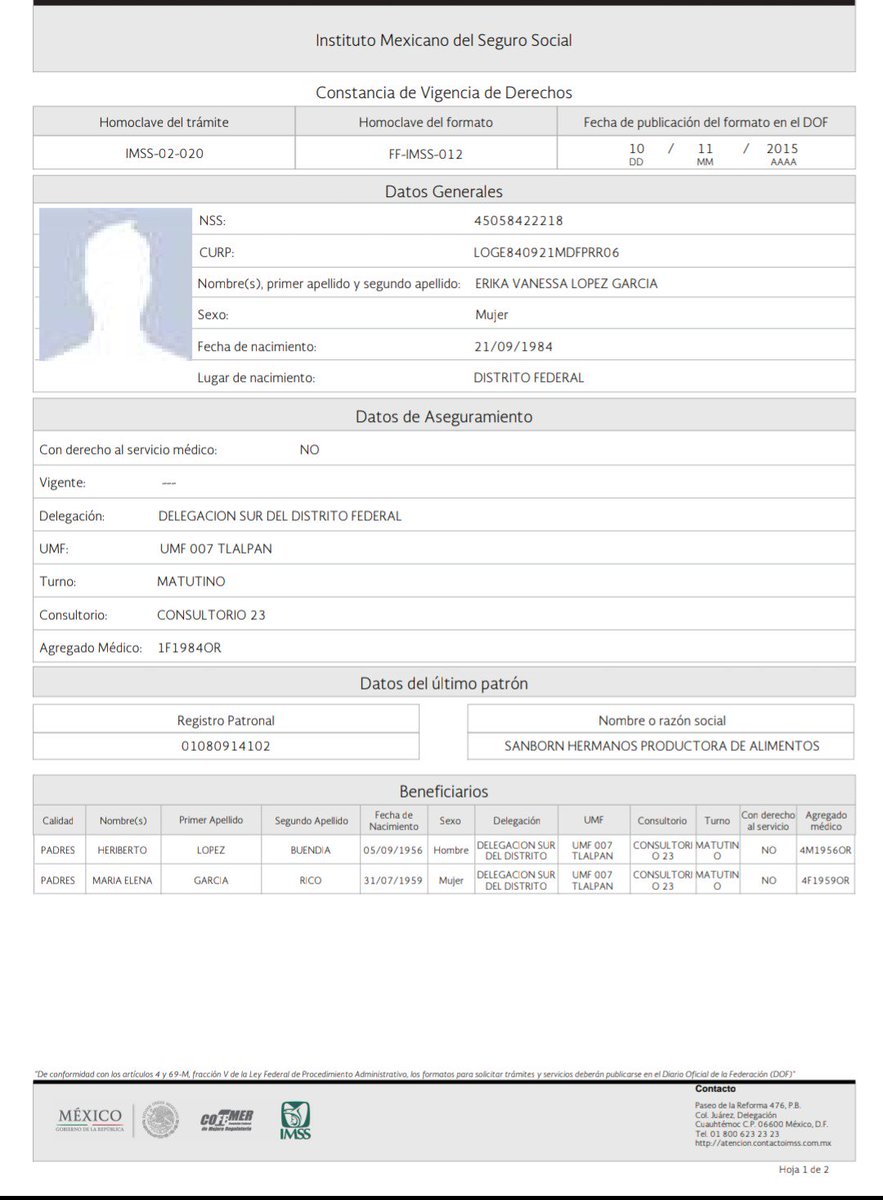Click birth date 21/09/1984

513,346
